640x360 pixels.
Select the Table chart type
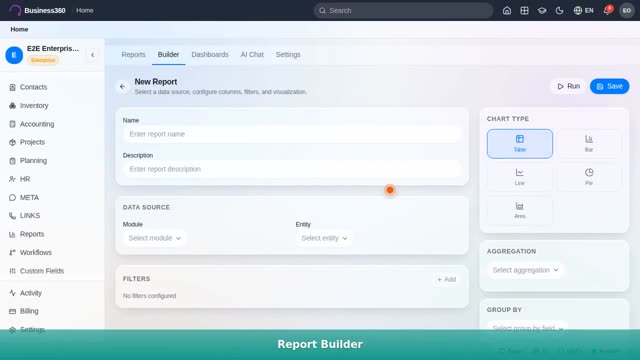tap(520, 144)
